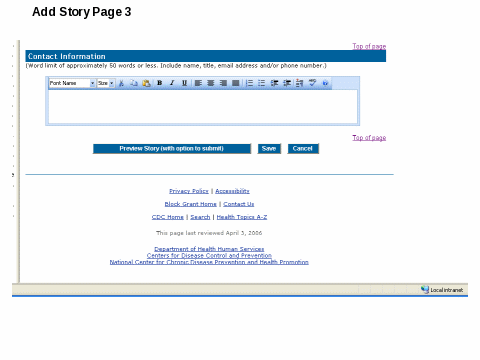This screenshot has height=360, width=480.
Task: Click 'This page last reviewed April 5, 2006' text
Action: (x=209, y=233)
